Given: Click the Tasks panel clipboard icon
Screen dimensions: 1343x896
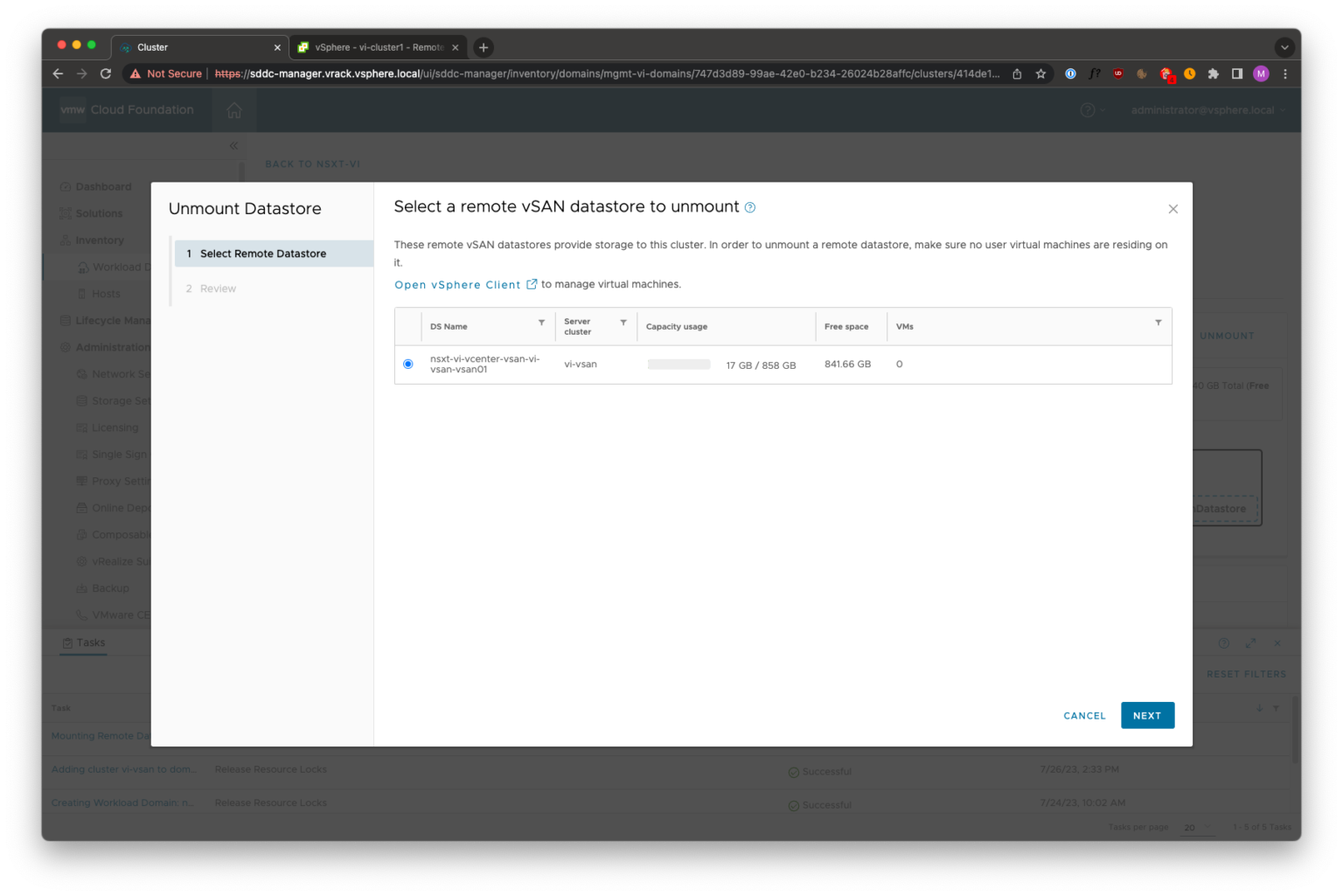Looking at the screenshot, I should 68,642.
